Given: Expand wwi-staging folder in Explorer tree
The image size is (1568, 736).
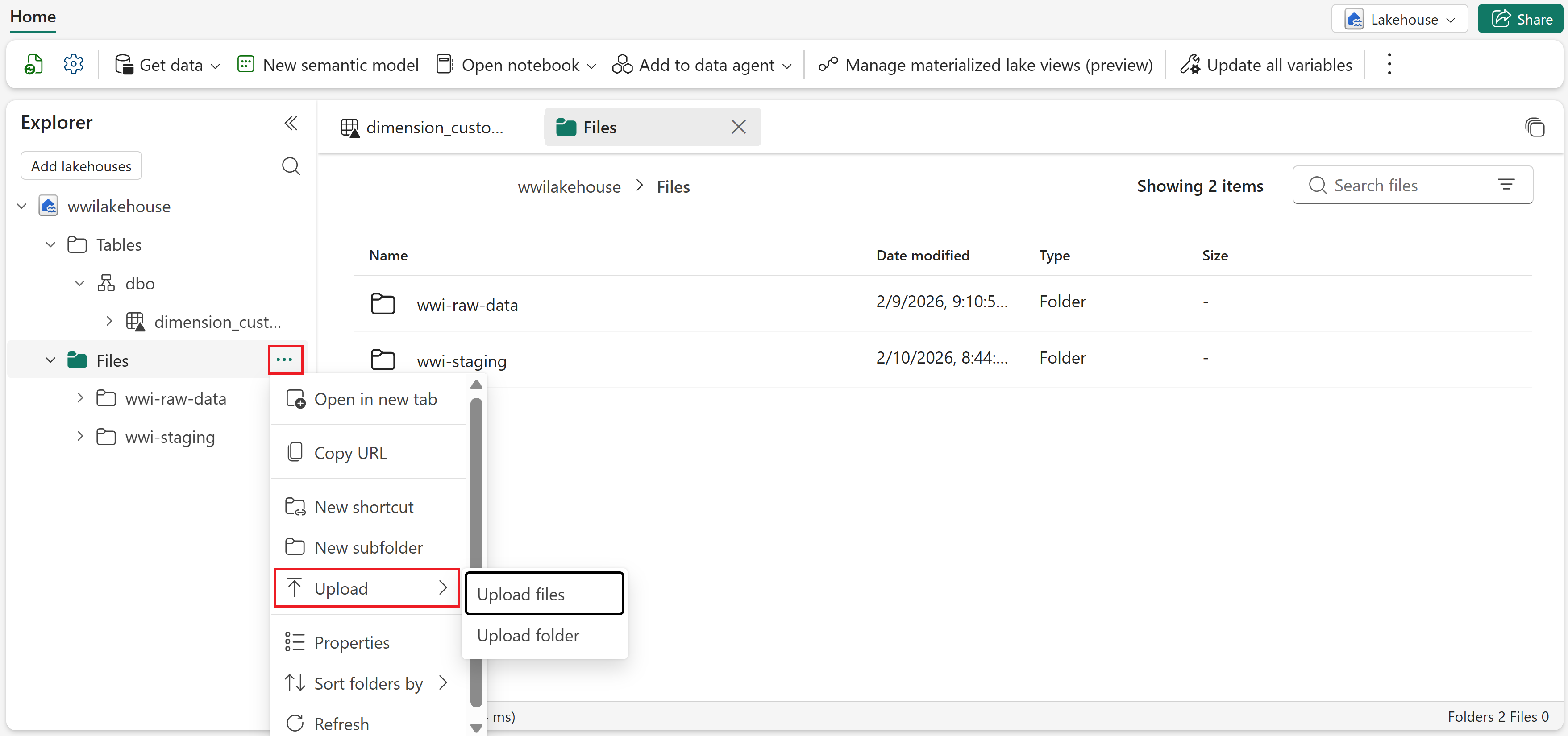Looking at the screenshot, I should 80,437.
